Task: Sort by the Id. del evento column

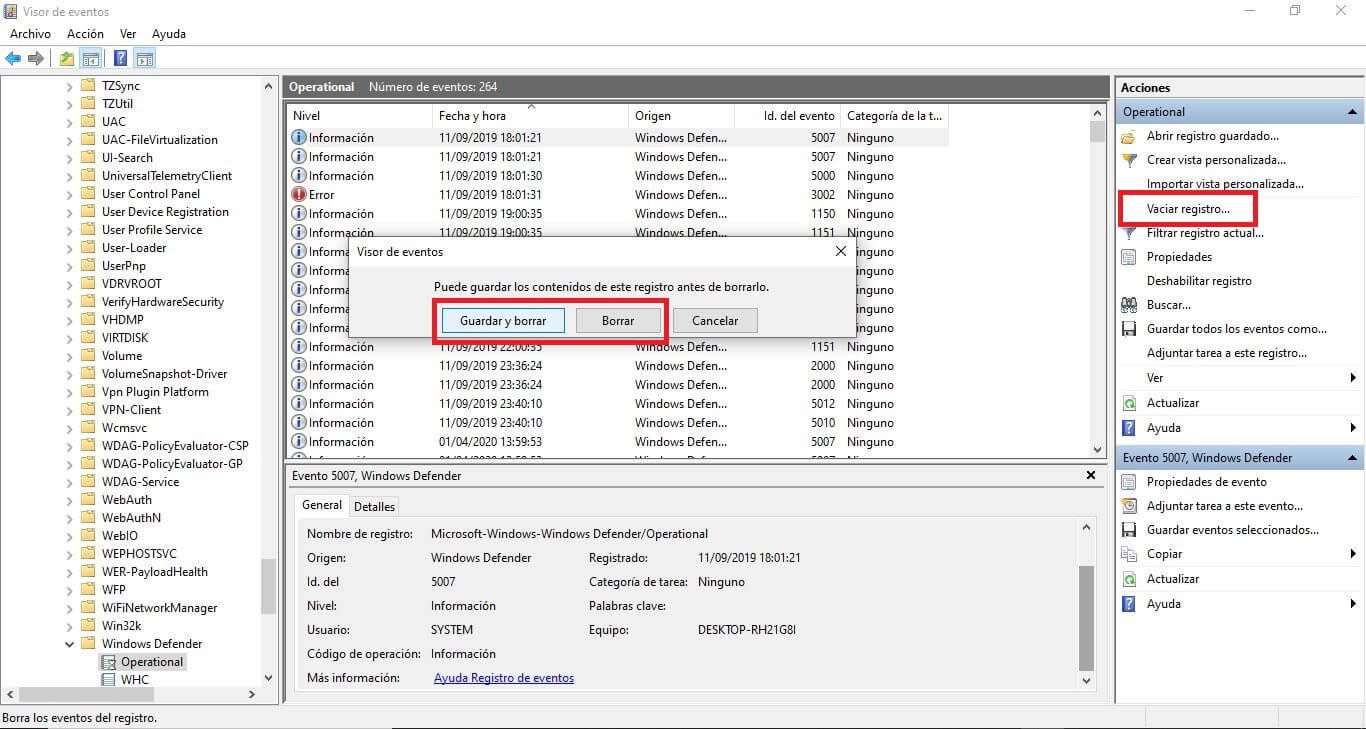Action: pos(787,116)
